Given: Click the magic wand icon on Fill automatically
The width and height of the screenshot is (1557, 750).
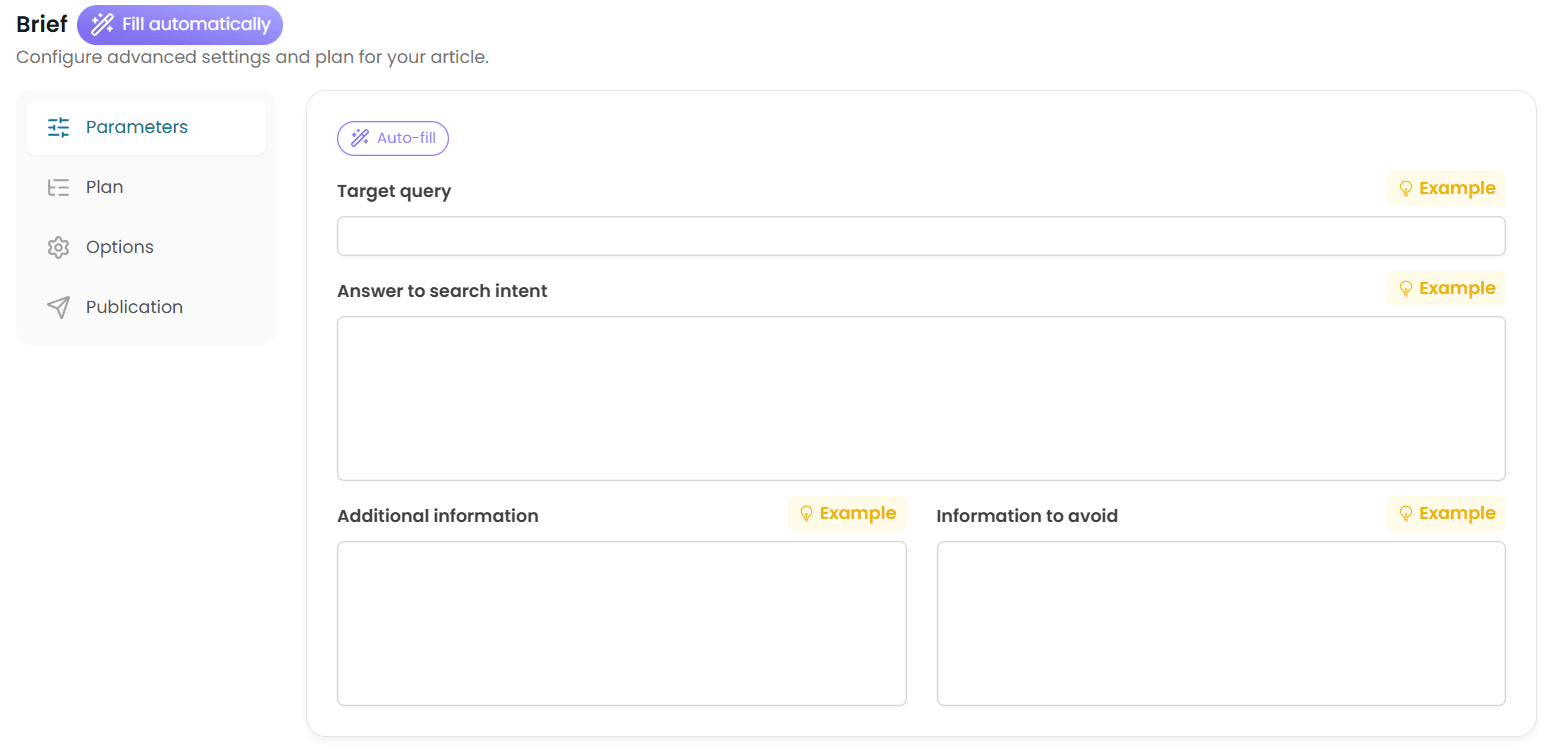Looking at the screenshot, I should 101,24.
